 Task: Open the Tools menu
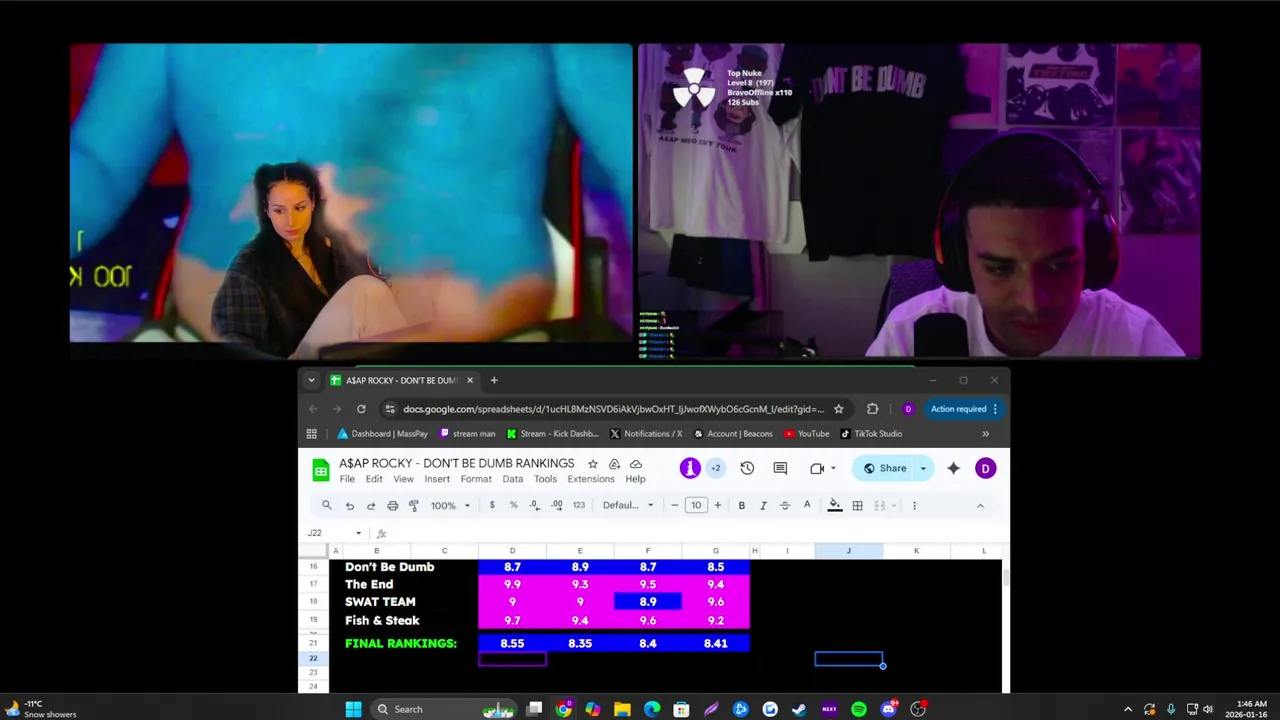tap(545, 479)
